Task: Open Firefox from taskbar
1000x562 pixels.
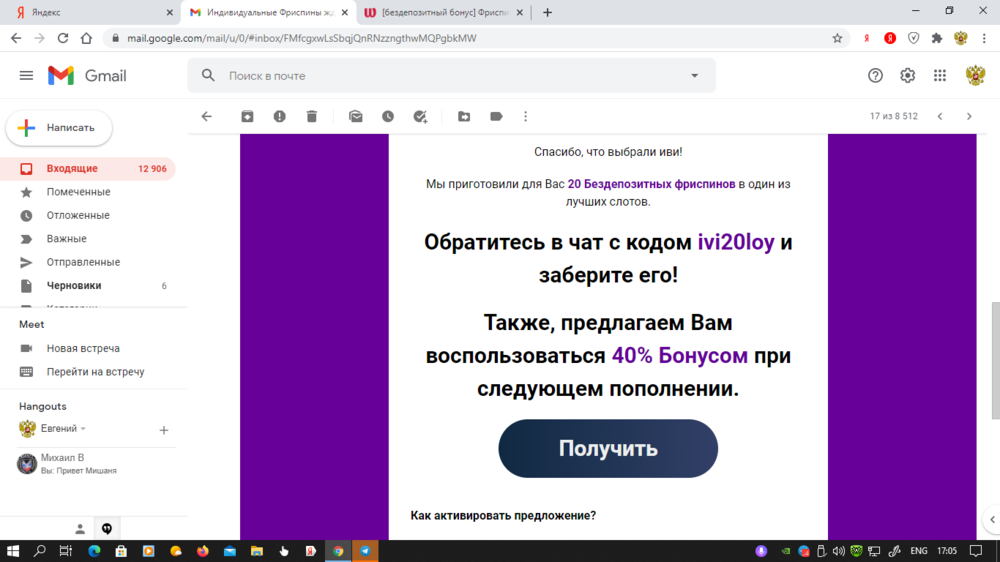Action: coord(203,551)
